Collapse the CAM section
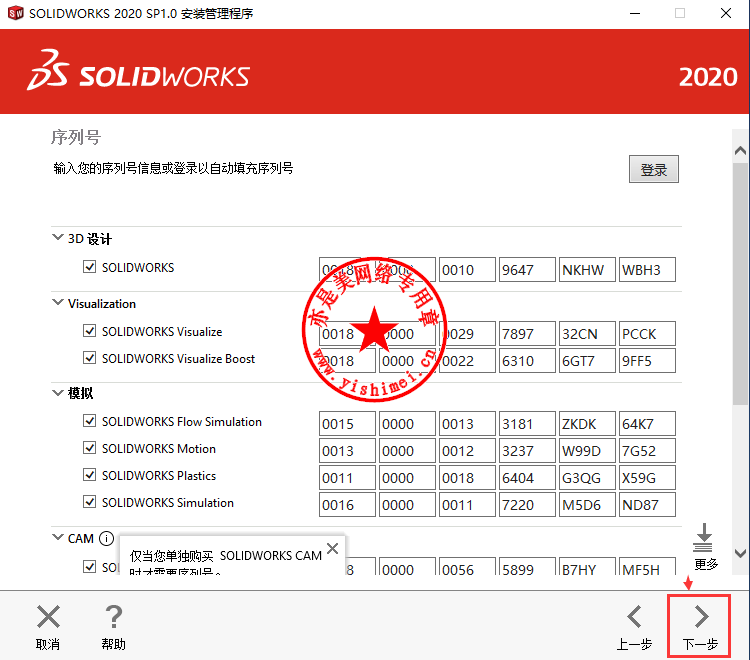This screenshot has height=660, width=750. tap(57, 538)
